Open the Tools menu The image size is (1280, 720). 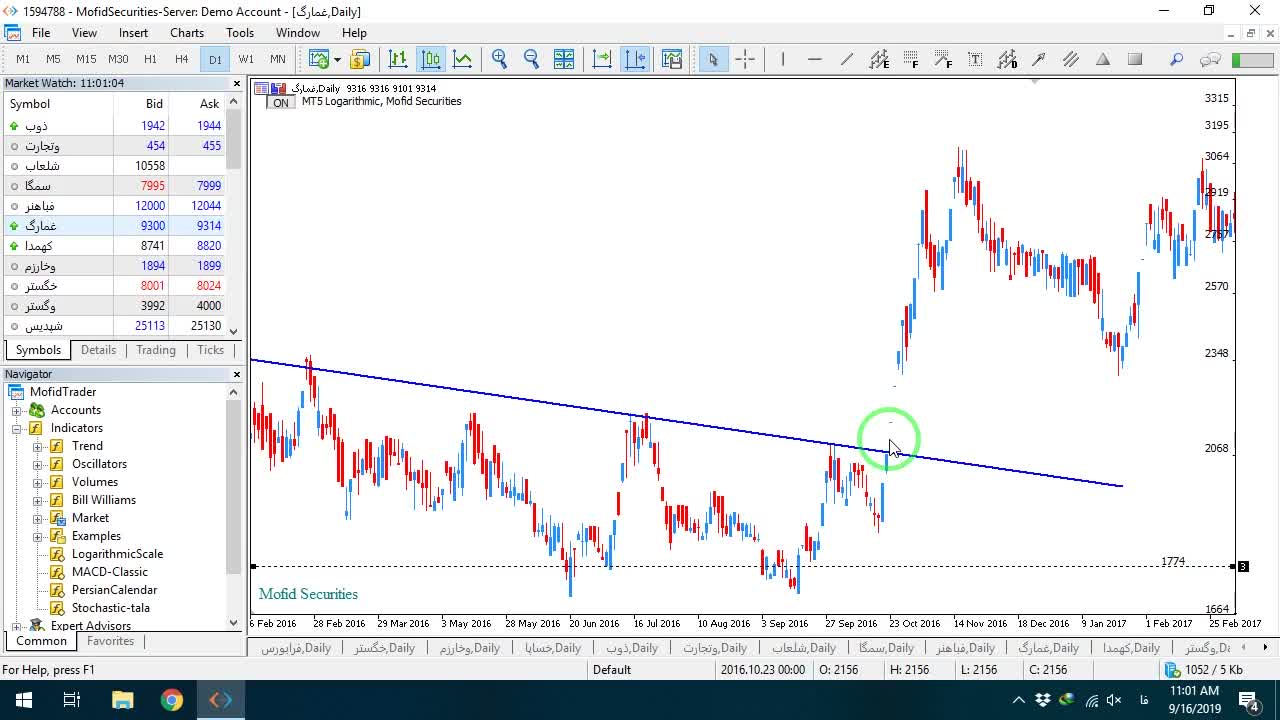click(240, 33)
